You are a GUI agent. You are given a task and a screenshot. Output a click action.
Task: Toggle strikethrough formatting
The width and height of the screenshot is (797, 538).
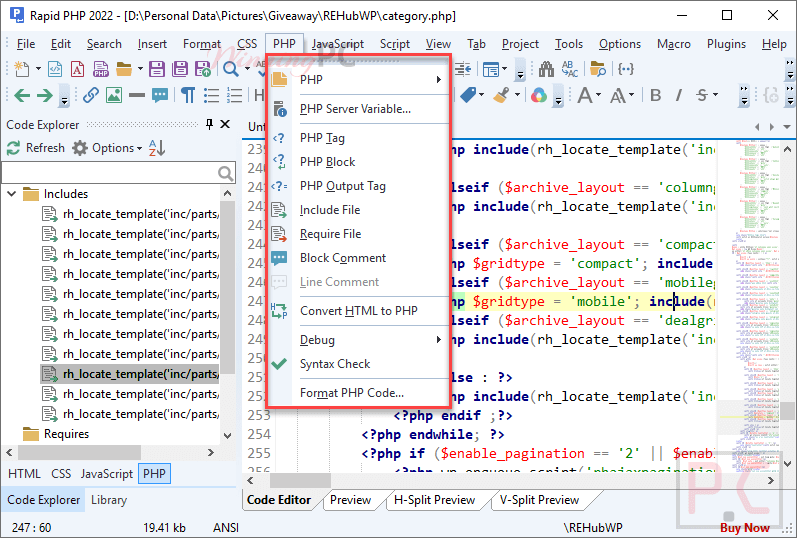click(x=702, y=95)
